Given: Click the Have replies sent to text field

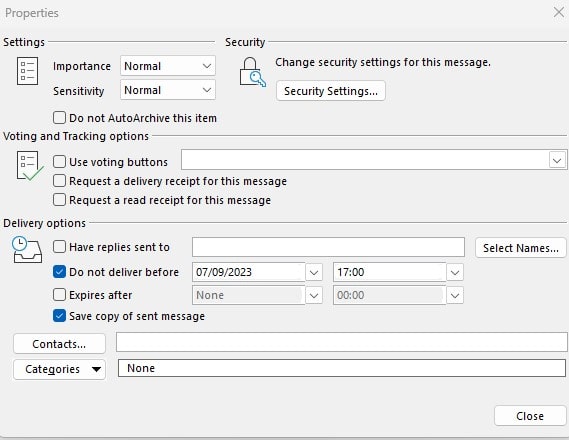Looking at the screenshot, I should pyautogui.click(x=328, y=247).
